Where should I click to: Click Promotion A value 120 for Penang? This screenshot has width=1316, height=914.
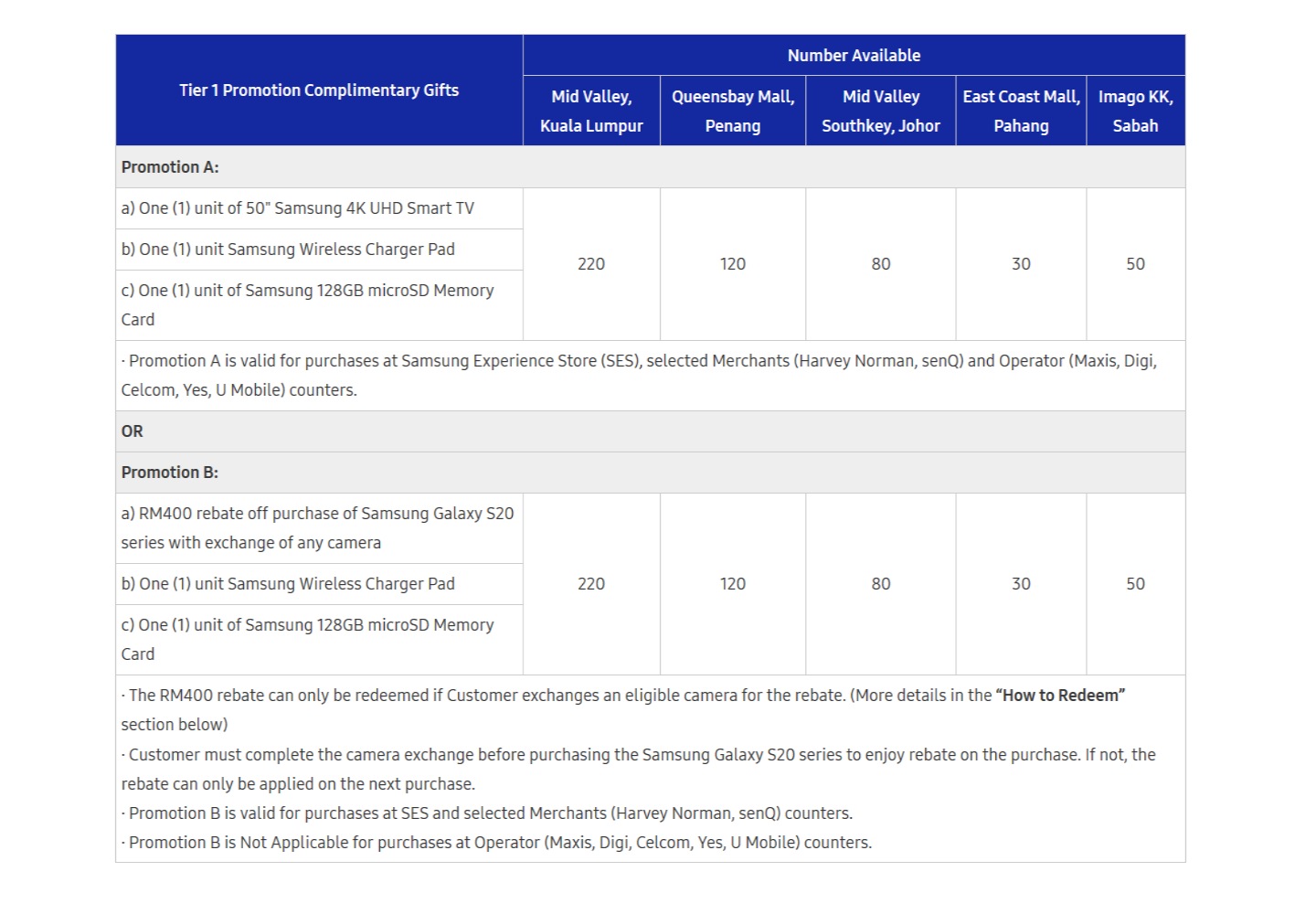(733, 264)
